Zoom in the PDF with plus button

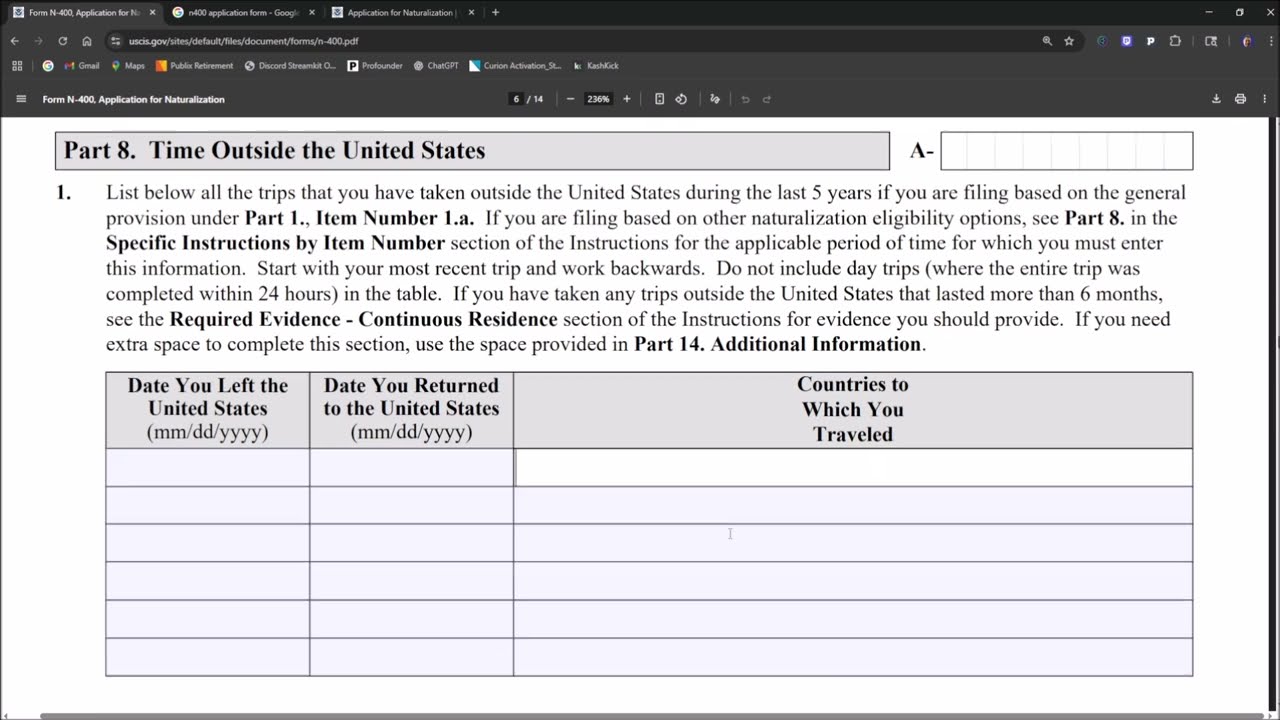[627, 99]
